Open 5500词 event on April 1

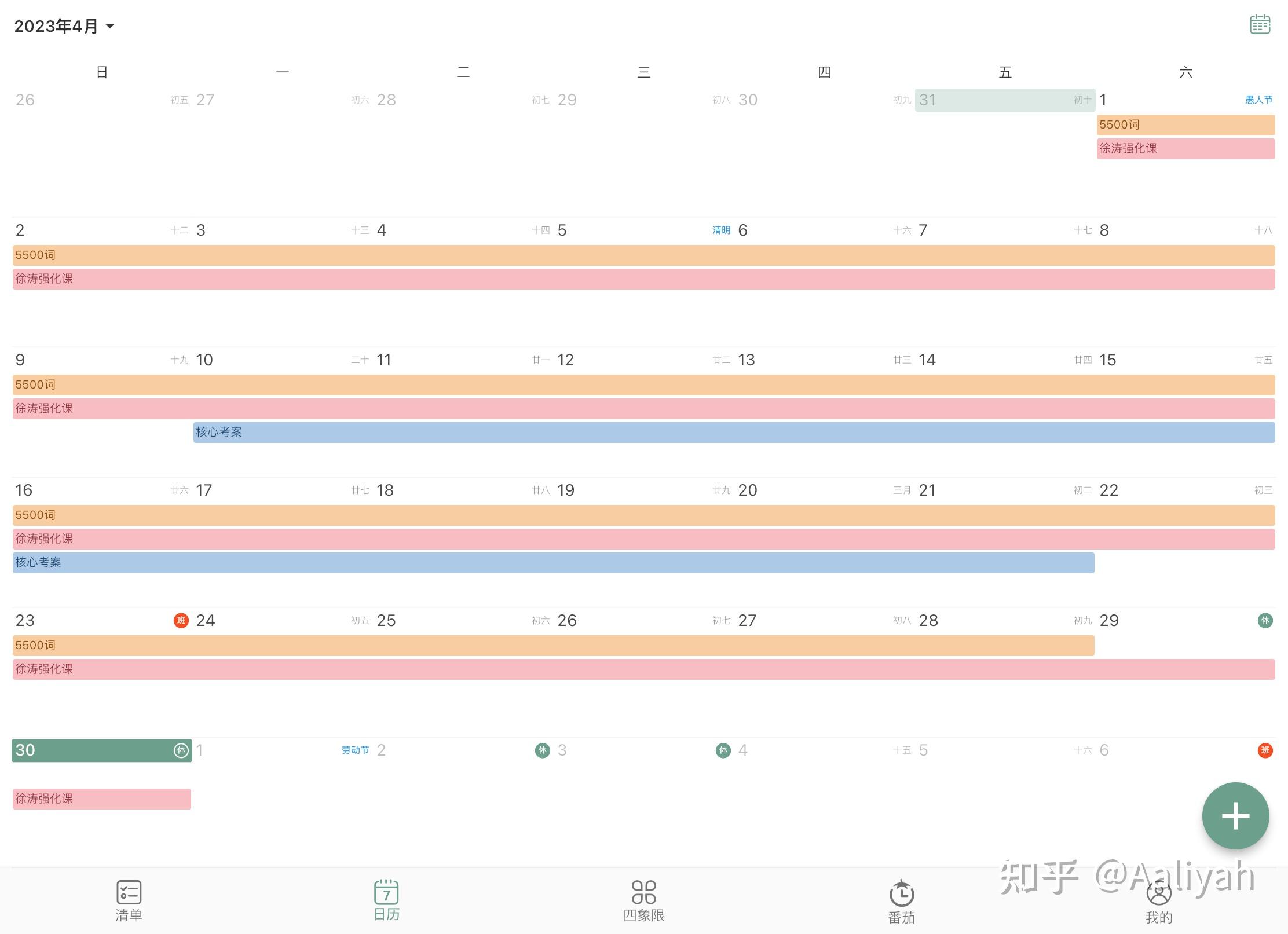tap(1185, 125)
